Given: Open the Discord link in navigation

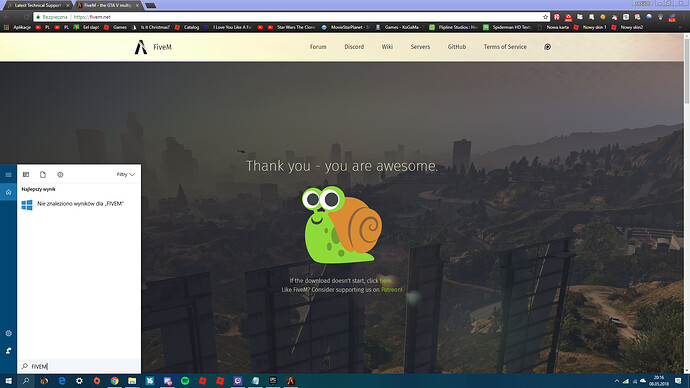Looking at the screenshot, I should (354, 47).
